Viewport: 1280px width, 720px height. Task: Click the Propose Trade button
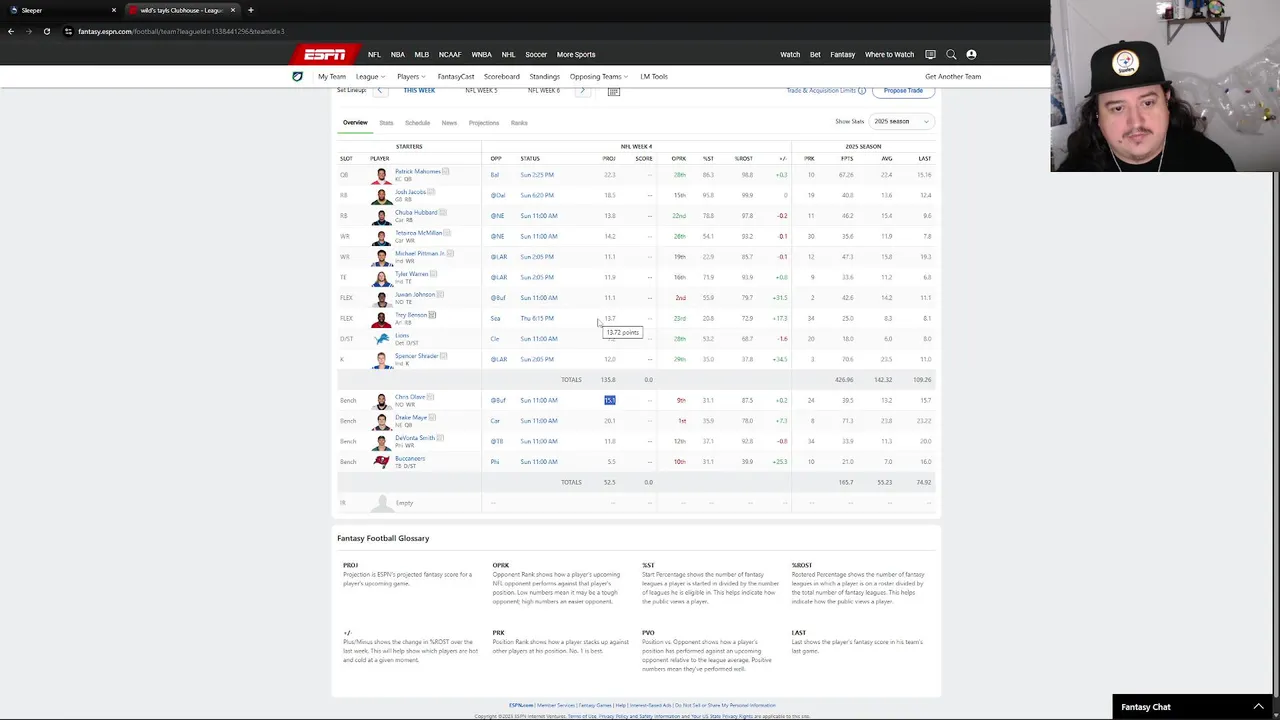point(903,91)
